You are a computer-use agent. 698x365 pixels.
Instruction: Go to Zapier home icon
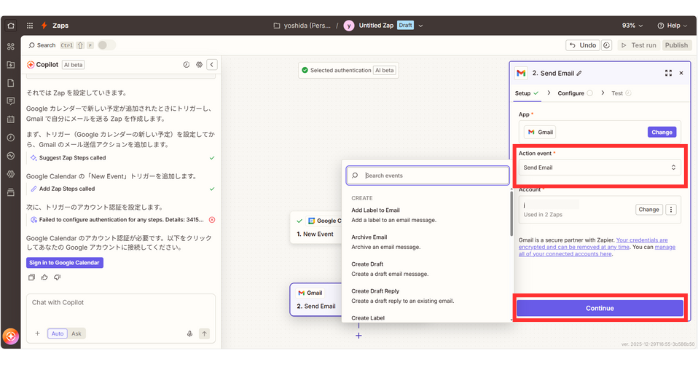[x=11, y=26]
